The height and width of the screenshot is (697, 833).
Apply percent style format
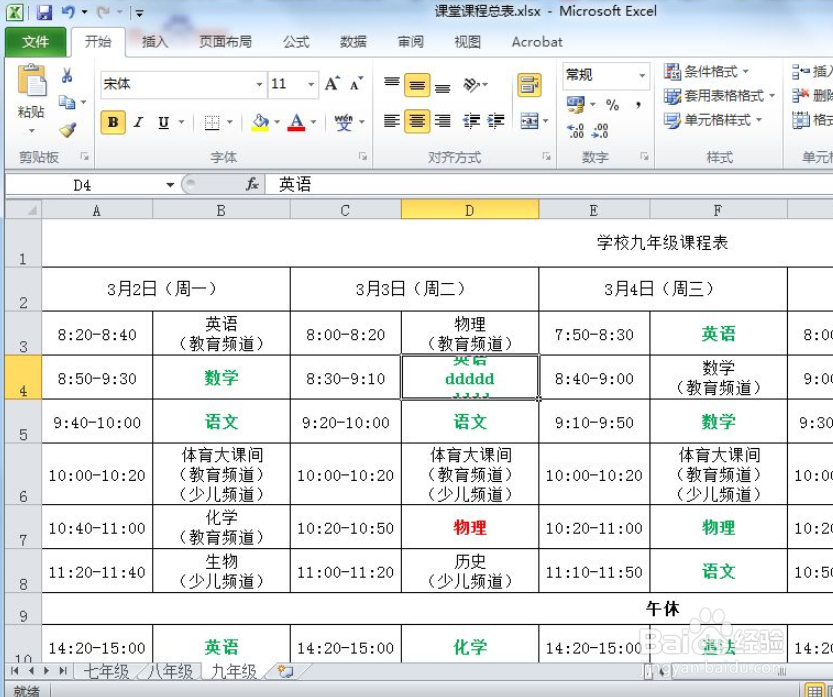pos(612,105)
